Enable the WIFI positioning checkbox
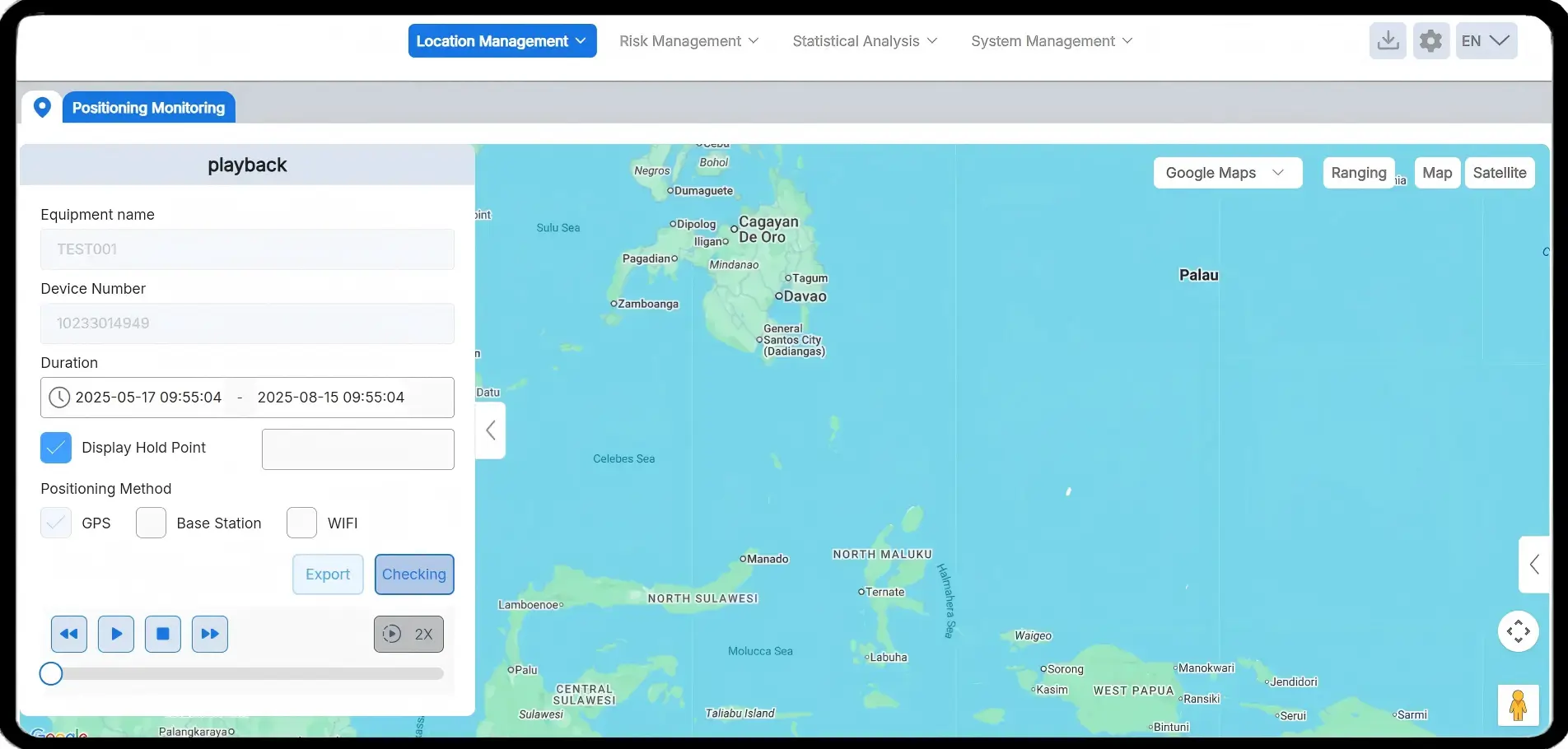 click(302, 523)
